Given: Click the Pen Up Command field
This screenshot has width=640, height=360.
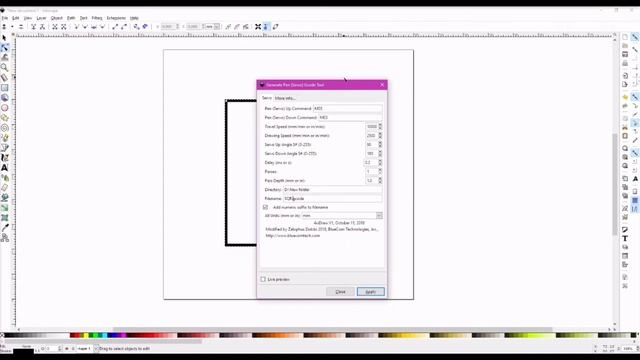Looking at the screenshot, I should click(x=347, y=109).
